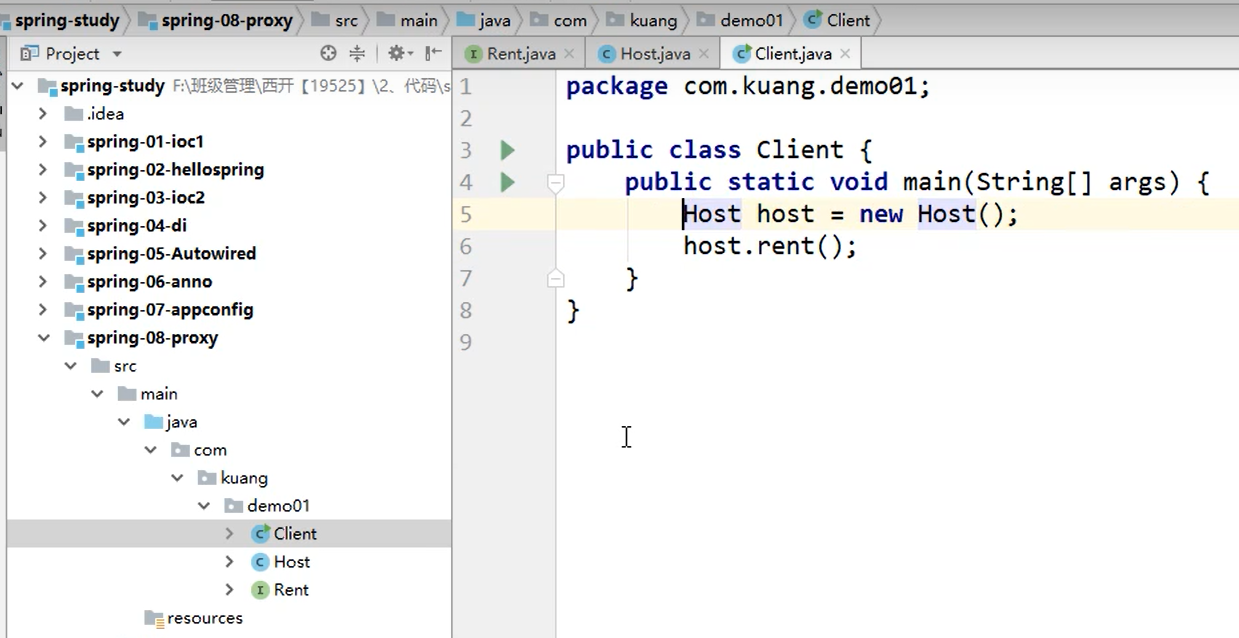Close the Rent.java tab
Viewport: 1239px width, 638px height.
[569, 54]
